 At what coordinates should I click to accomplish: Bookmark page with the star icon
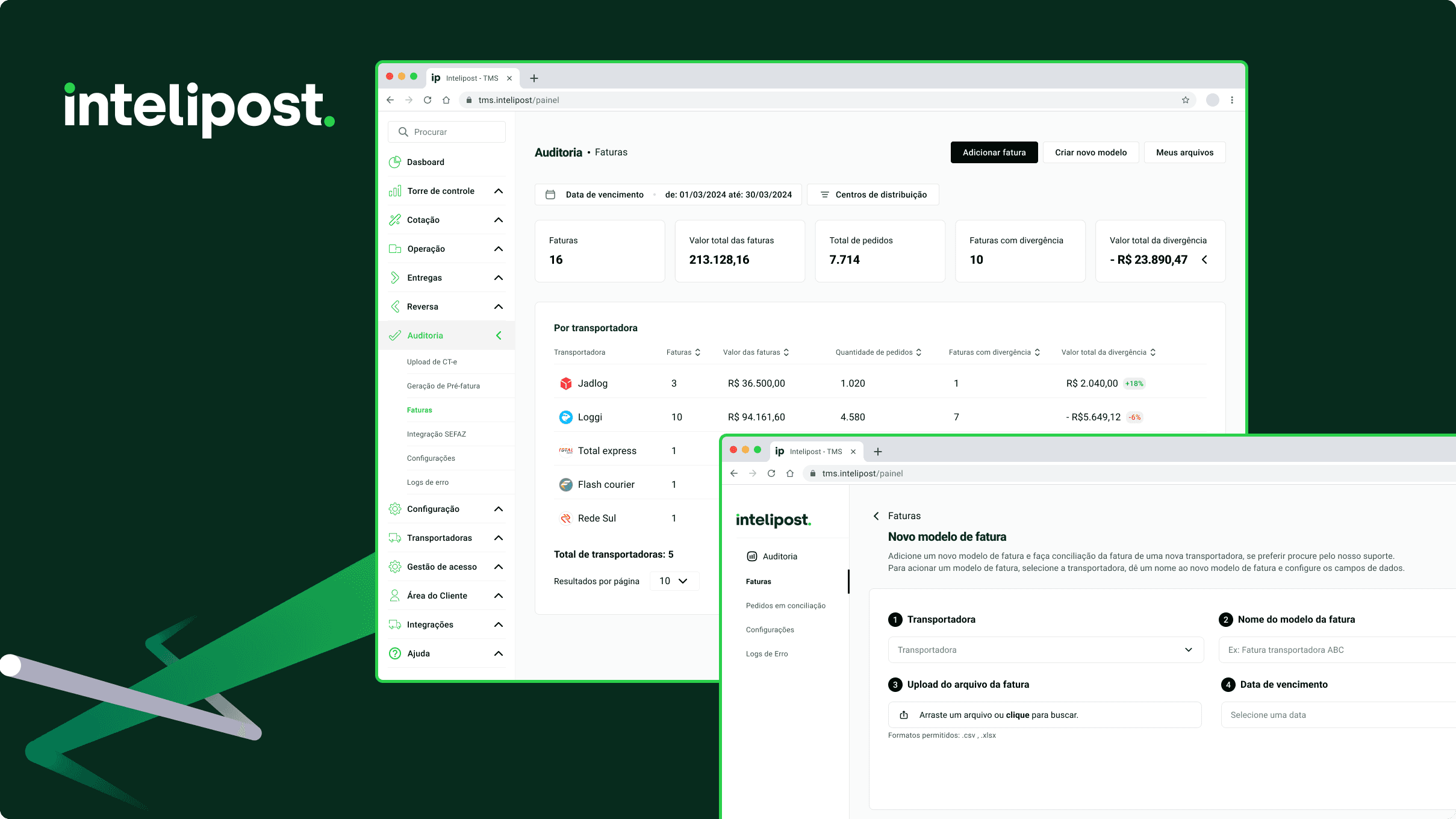1186,100
